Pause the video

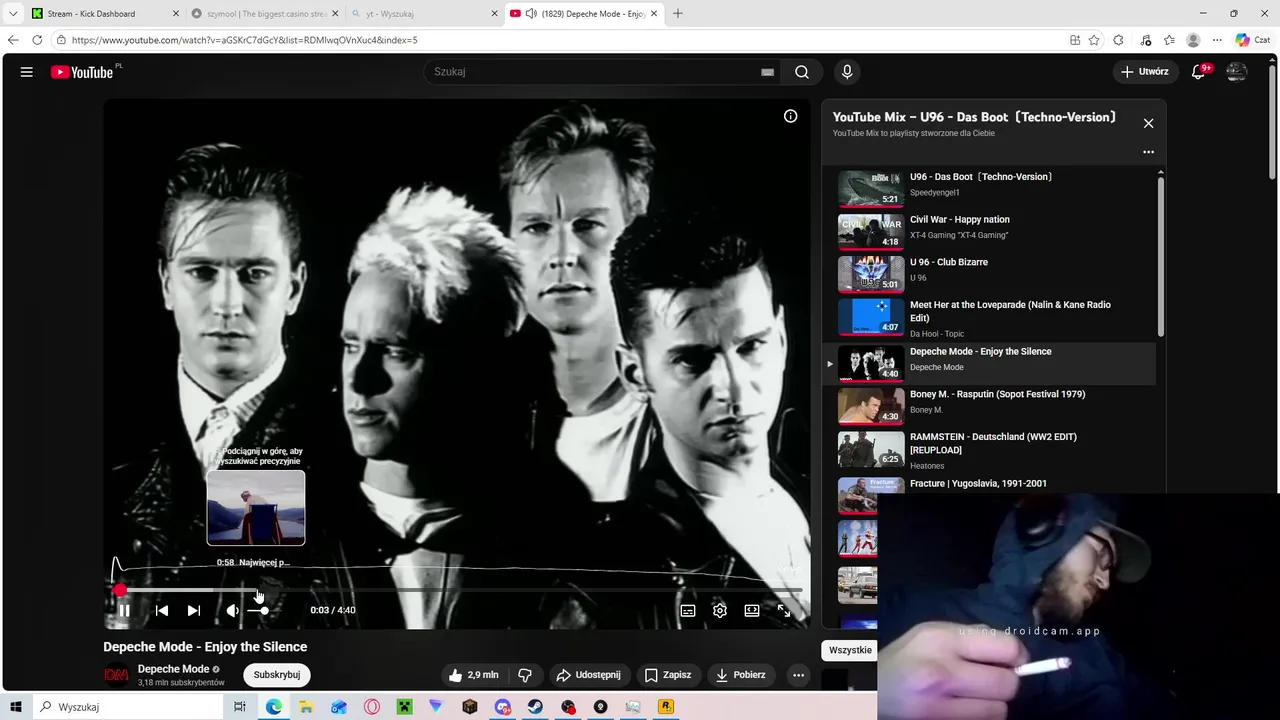point(124,610)
